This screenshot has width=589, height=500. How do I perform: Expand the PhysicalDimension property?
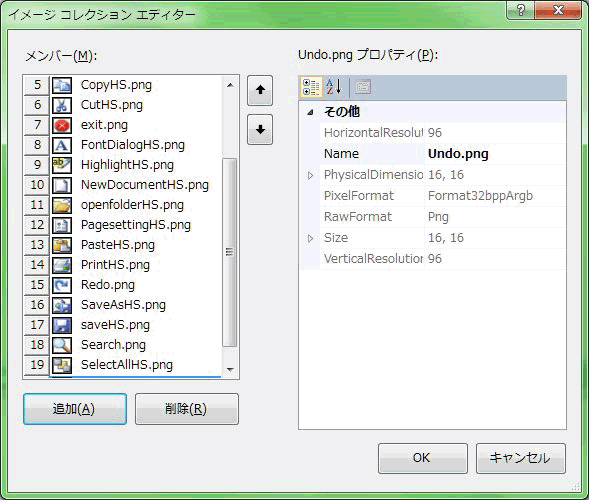point(310,175)
